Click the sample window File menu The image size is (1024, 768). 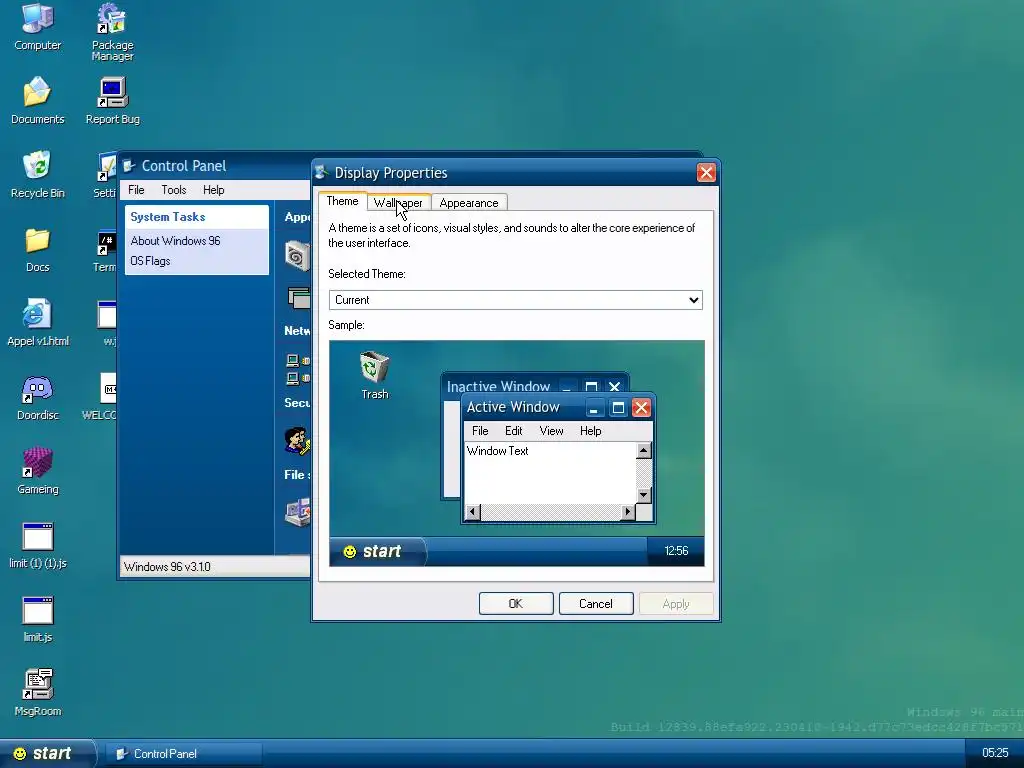click(x=480, y=431)
